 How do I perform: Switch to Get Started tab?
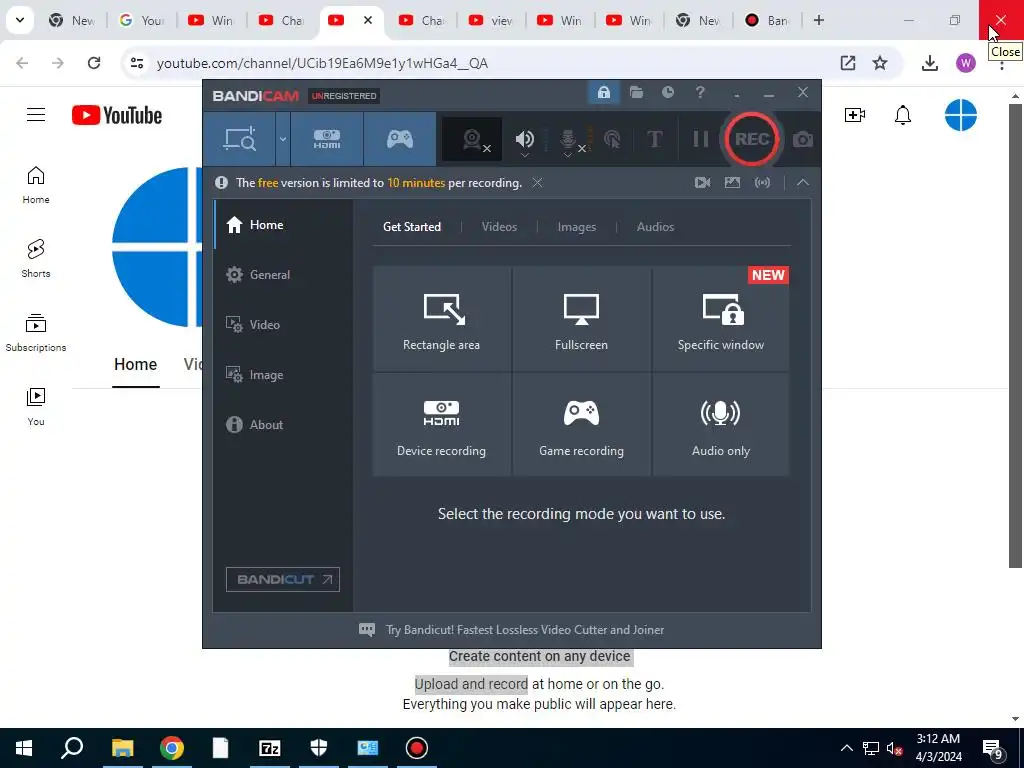(411, 227)
